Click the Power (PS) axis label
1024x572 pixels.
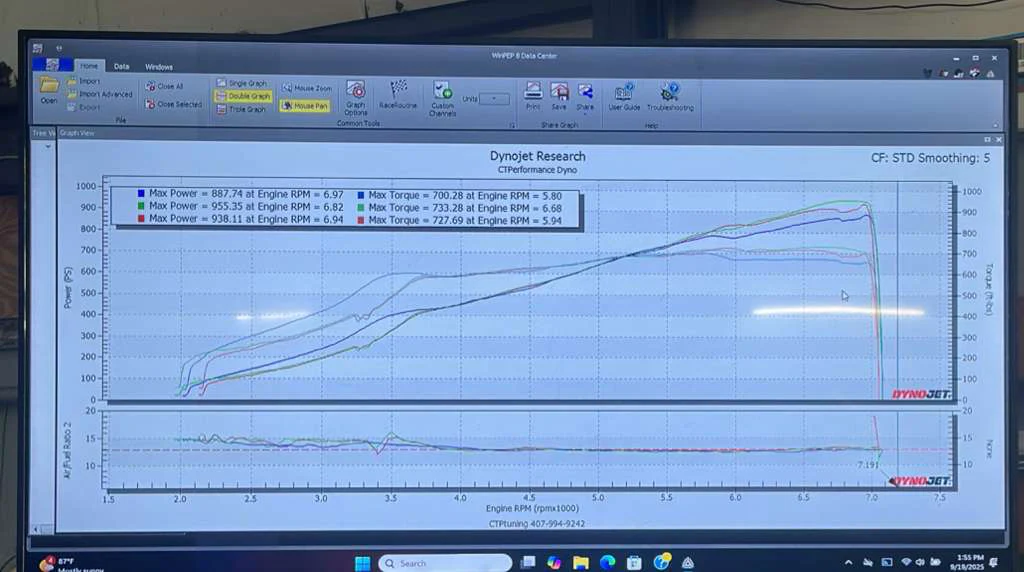[x=68, y=288]
